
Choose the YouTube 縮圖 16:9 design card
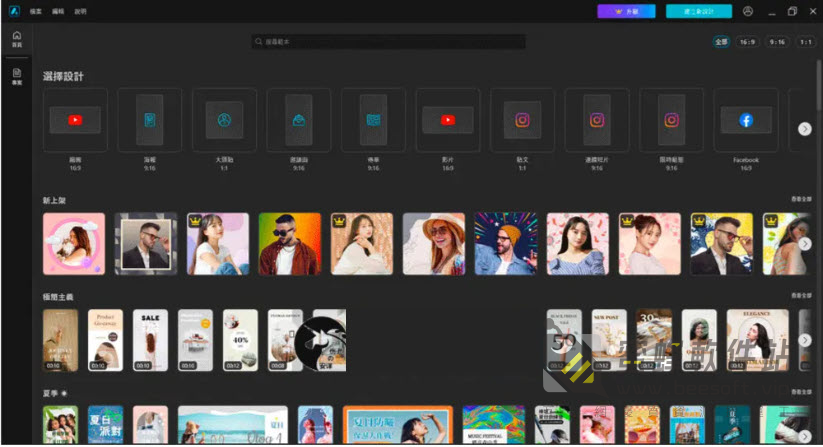pos(75,120)
